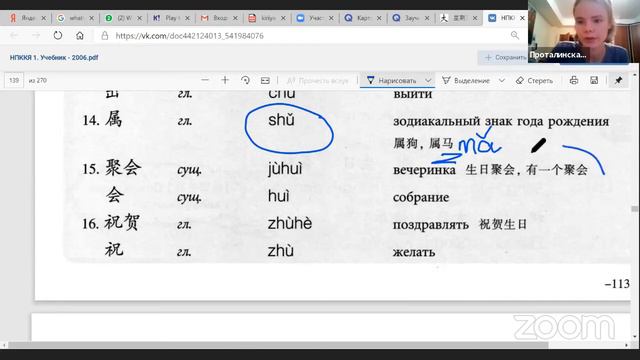Click the search magnifier in address bar
Screen dimensions: 640x360
pyautogui.click(x=515, y=36)
